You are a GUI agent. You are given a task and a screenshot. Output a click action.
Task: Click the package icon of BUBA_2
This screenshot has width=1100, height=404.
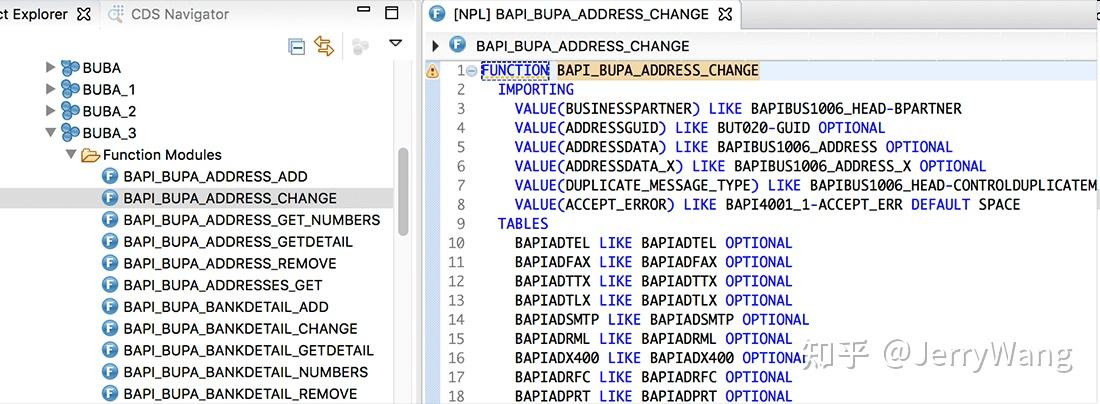tap(69, 112)
